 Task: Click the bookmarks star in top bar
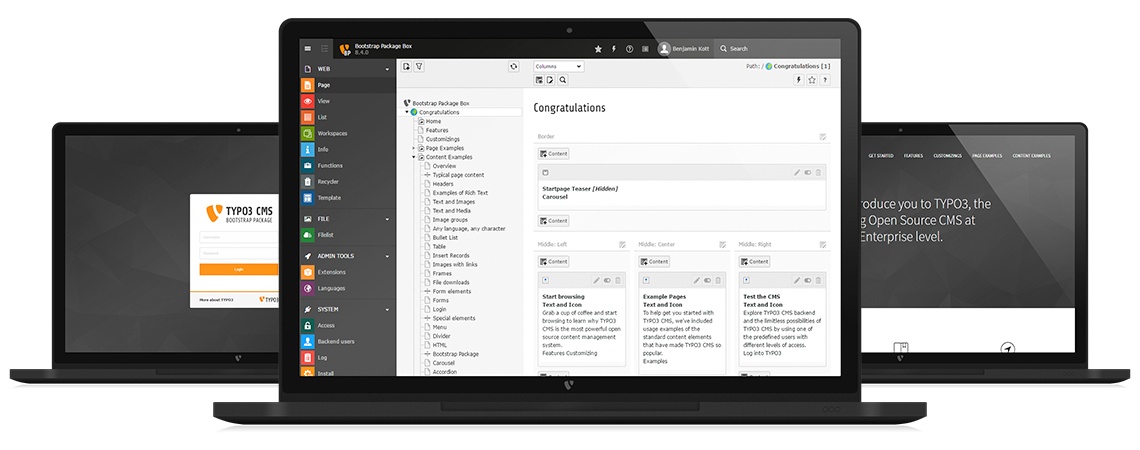[598, 48]
